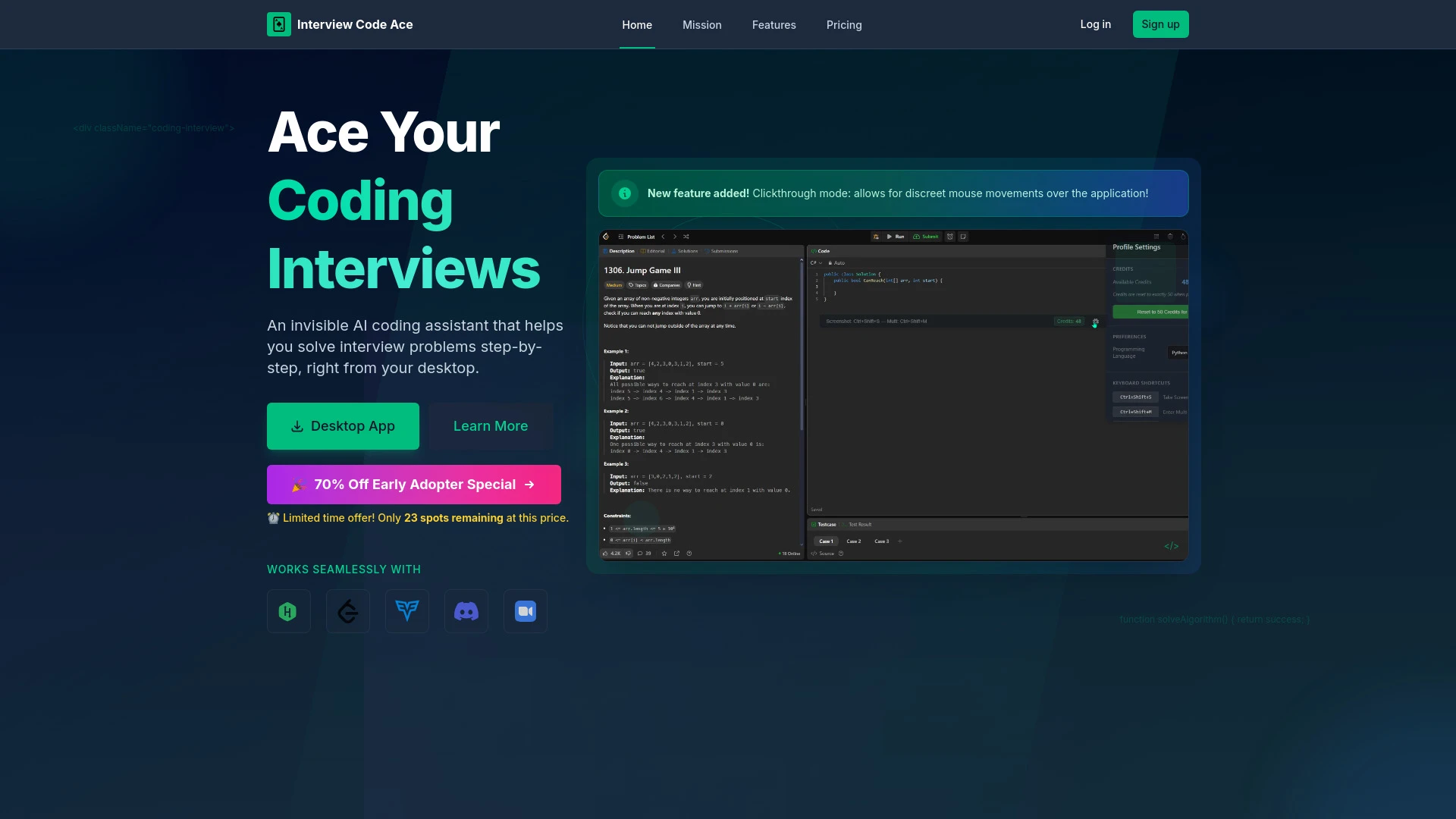The height and width of the screenshot is (819, 1456).
Task: Click the next problem arrow
Action: pos(675,237)
